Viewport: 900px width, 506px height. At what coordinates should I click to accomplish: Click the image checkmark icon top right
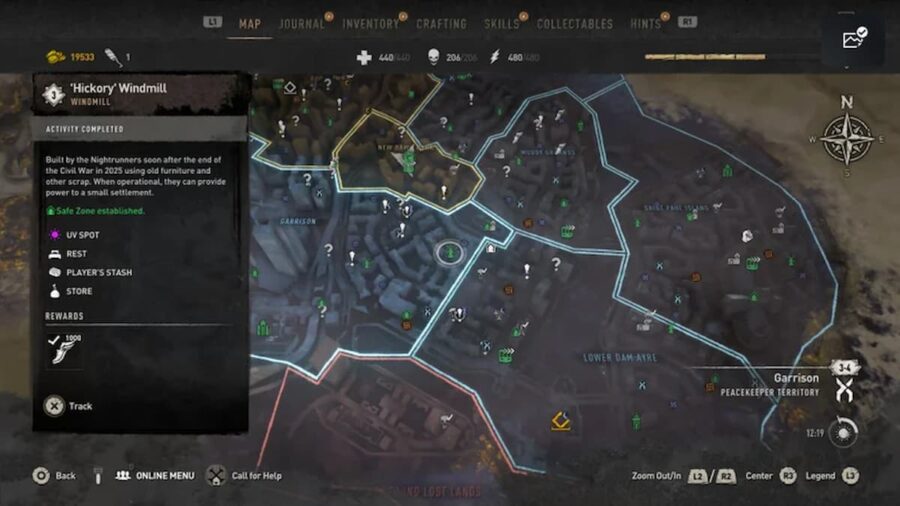click(854, 38)
